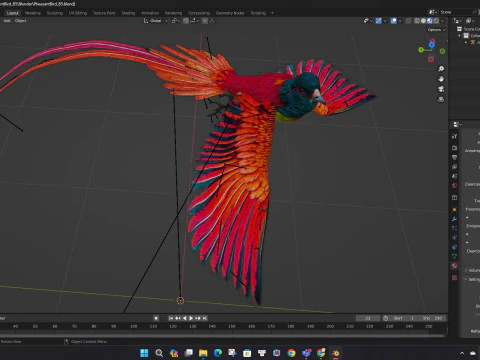Open the Material properties tab
The height and width of the screenshot is (360, 480).
454,266
